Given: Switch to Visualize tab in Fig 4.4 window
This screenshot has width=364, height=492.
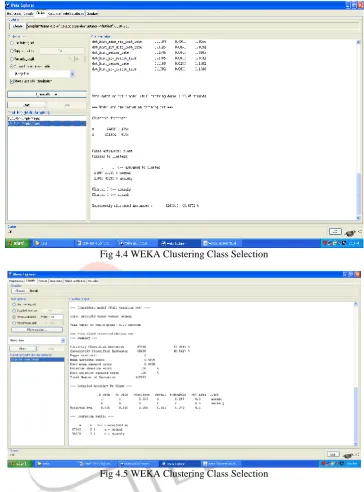Looking at the screenshot, I should (92, 14).
